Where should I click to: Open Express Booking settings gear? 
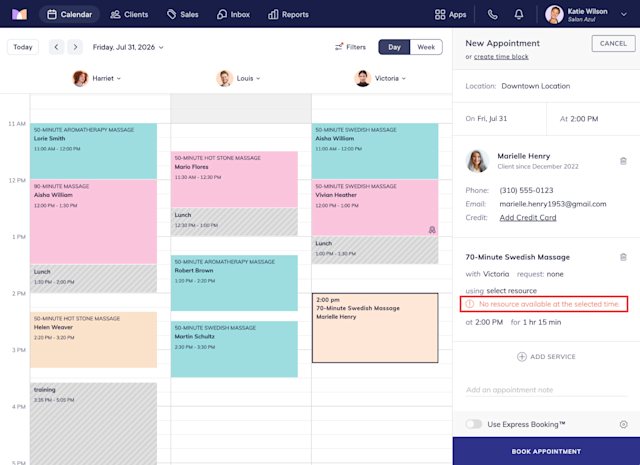pyautogui.click(x=623, y=424)
